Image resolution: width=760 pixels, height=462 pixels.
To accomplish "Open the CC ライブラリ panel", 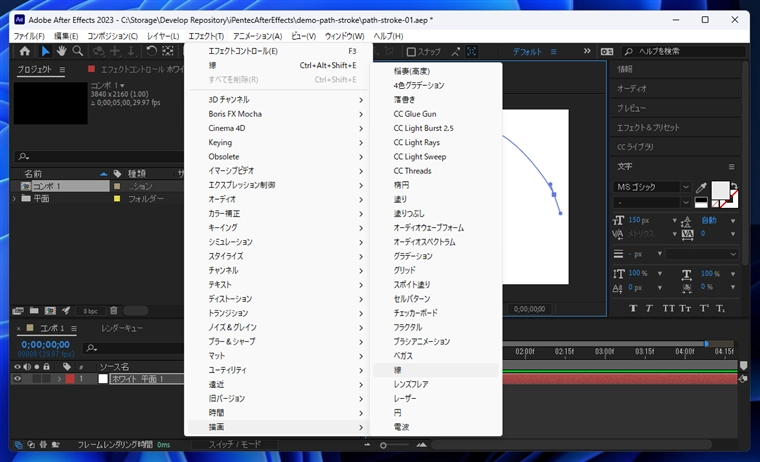I will click(635, 147).
